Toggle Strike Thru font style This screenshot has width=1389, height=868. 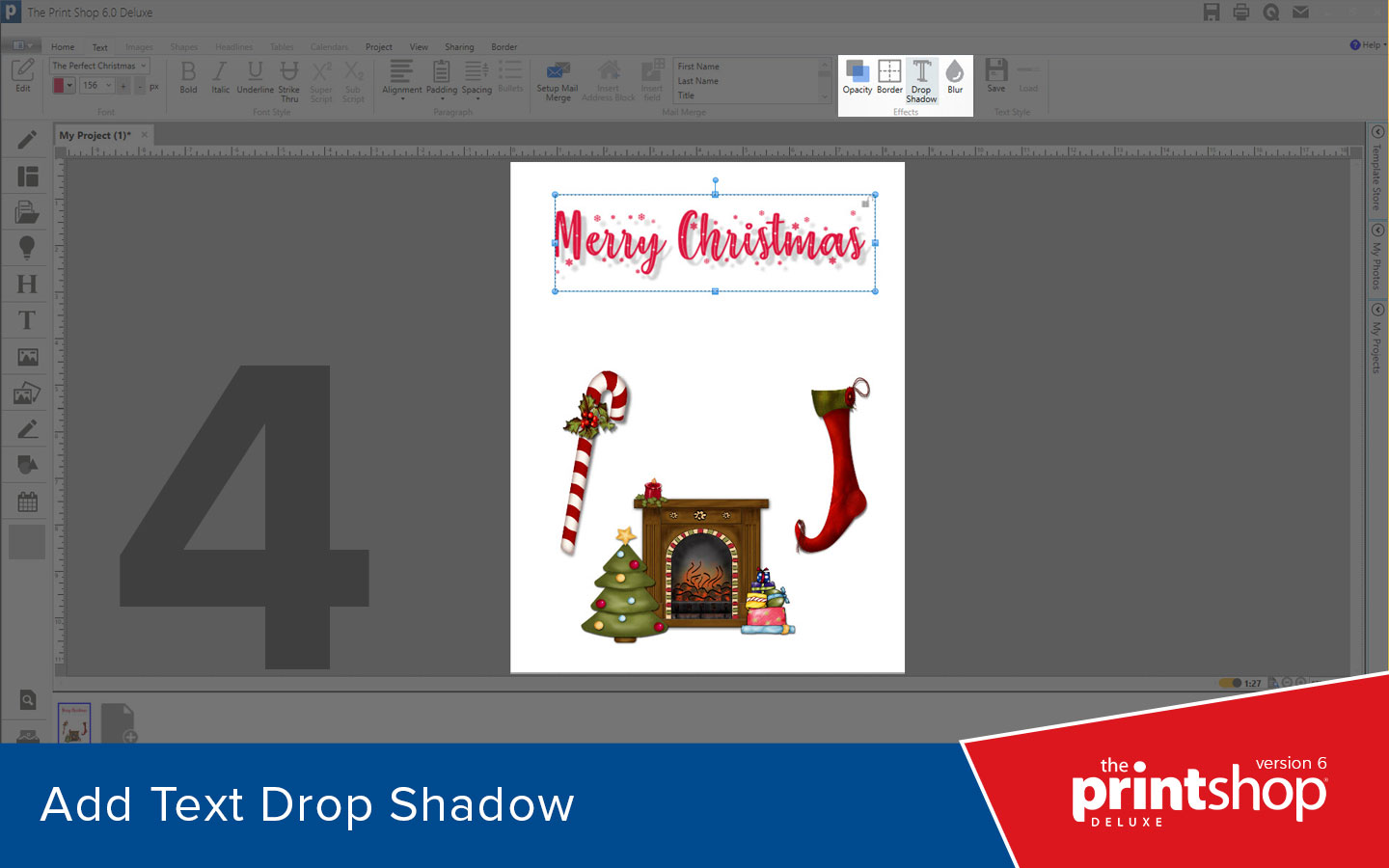point(289,81)
